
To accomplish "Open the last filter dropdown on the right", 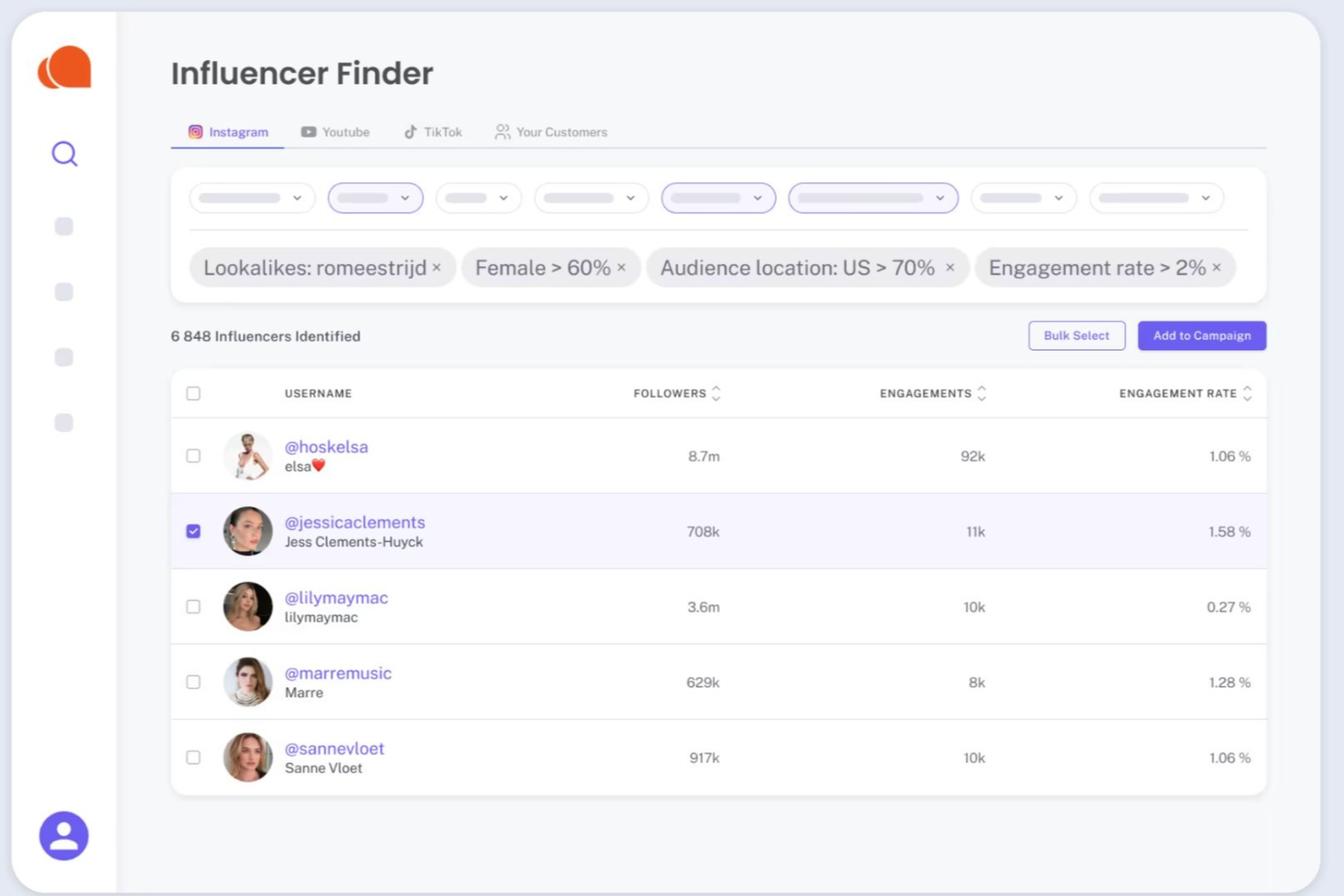I will tap(1156, 198).
